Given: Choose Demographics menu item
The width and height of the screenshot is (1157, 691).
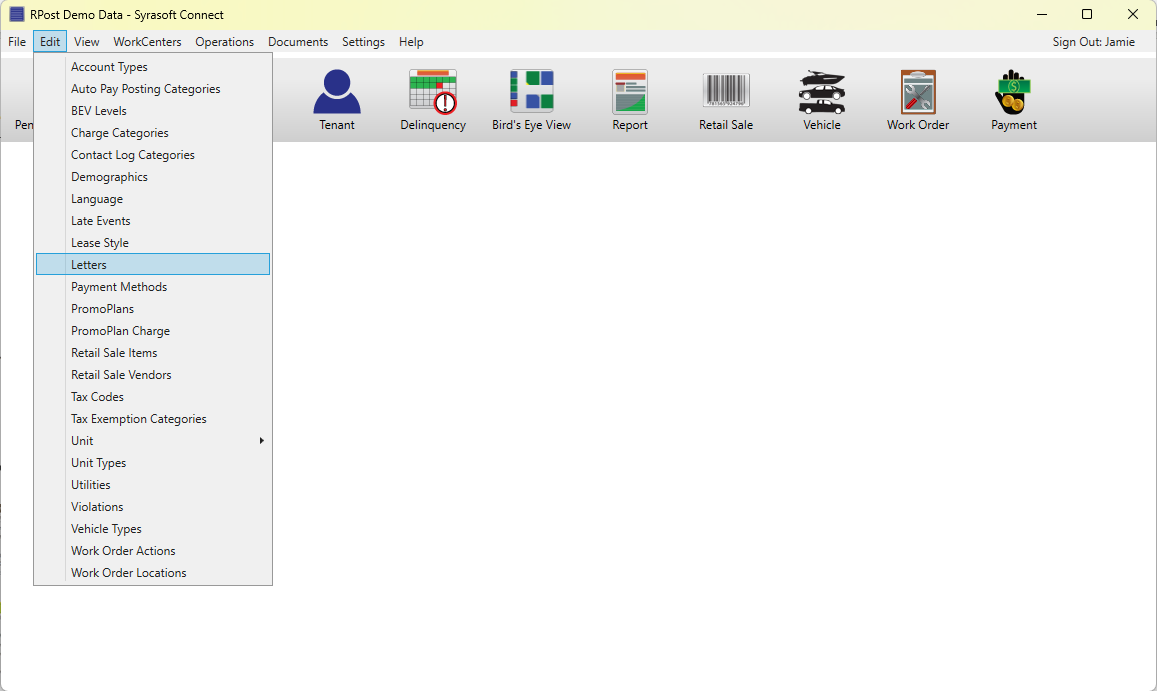Looking at the screenshot, I should (153, 177).
